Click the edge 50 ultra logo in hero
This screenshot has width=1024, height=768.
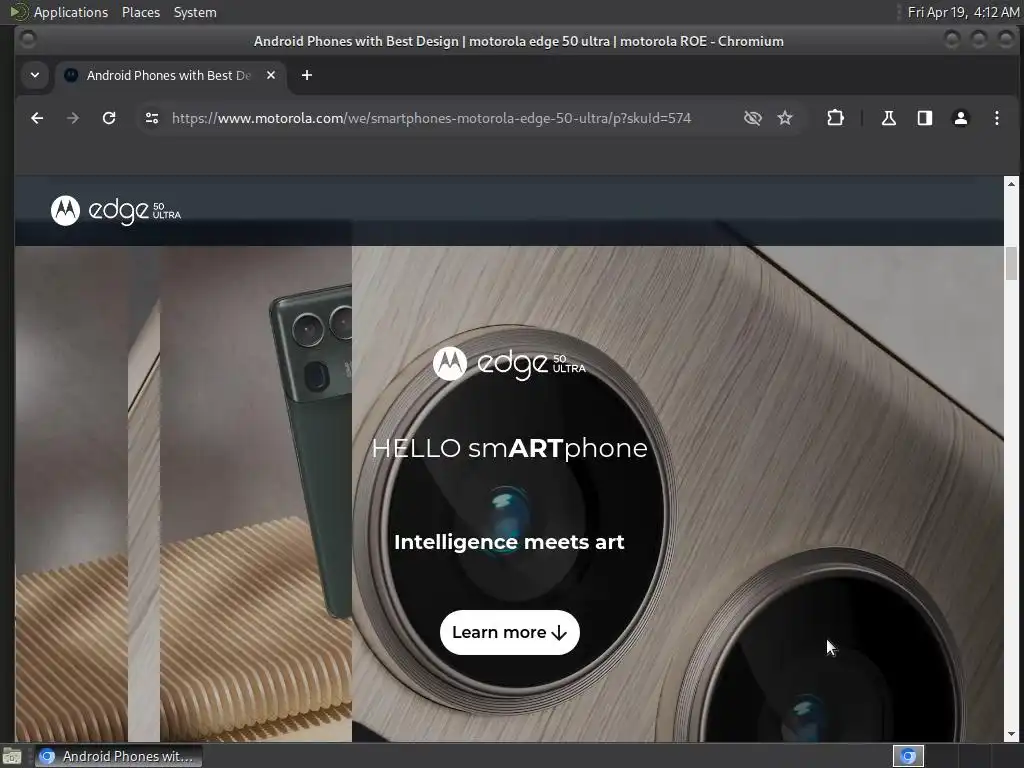[509, 363]
